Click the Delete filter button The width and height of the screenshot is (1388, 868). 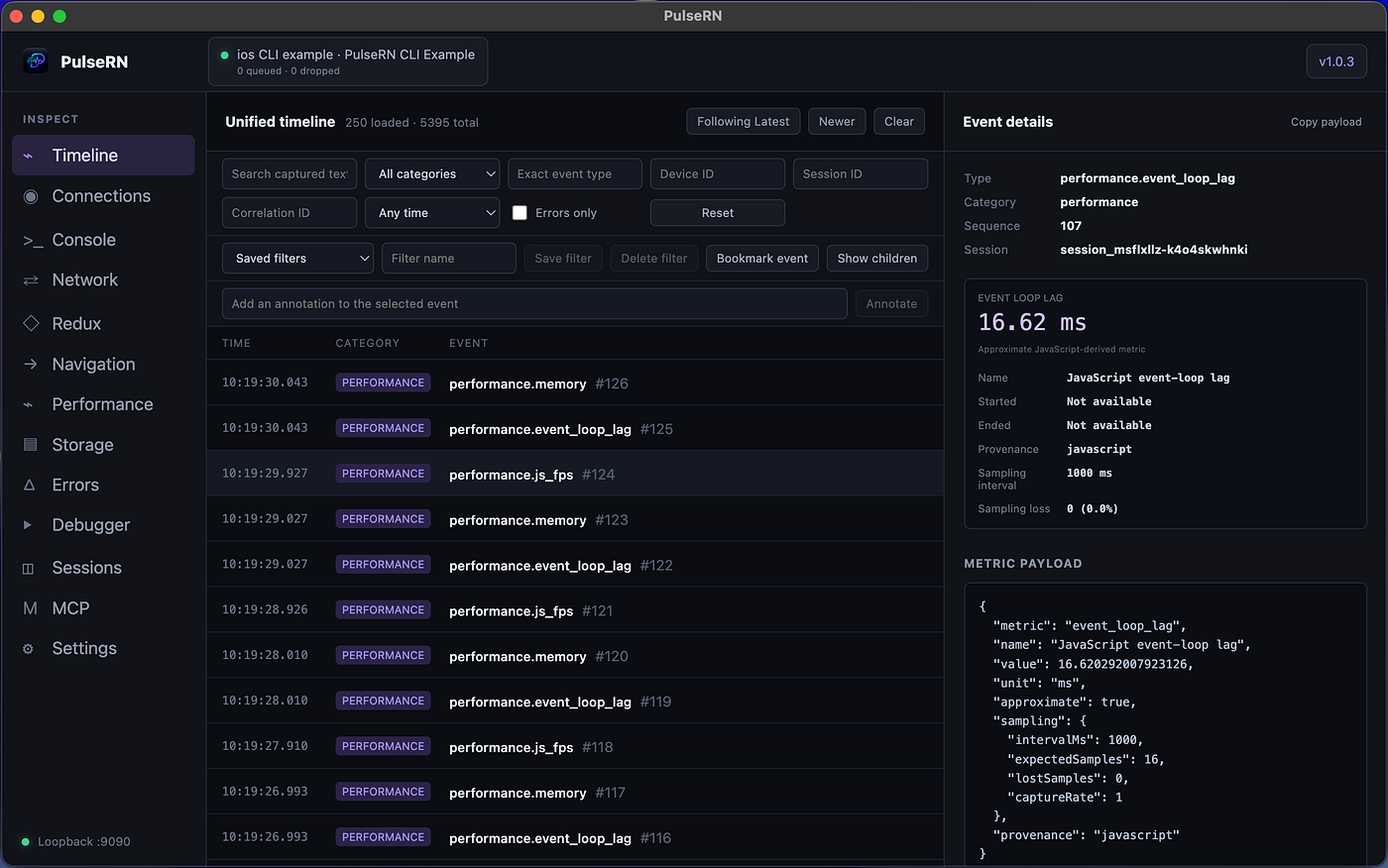(654, 259)
